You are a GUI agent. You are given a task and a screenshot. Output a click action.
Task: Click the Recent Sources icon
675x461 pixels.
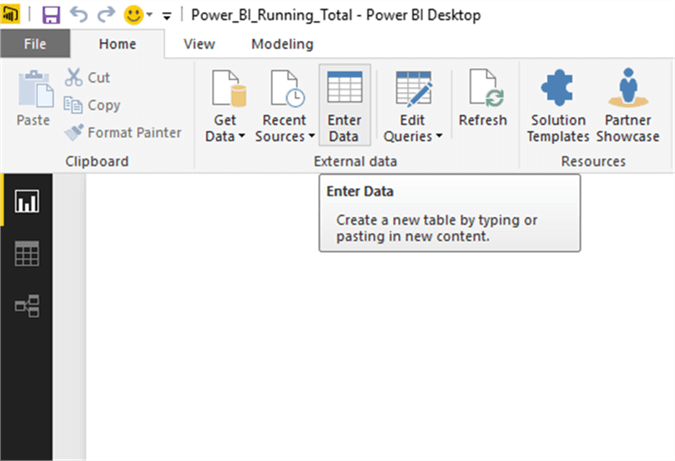click(287, 88)
